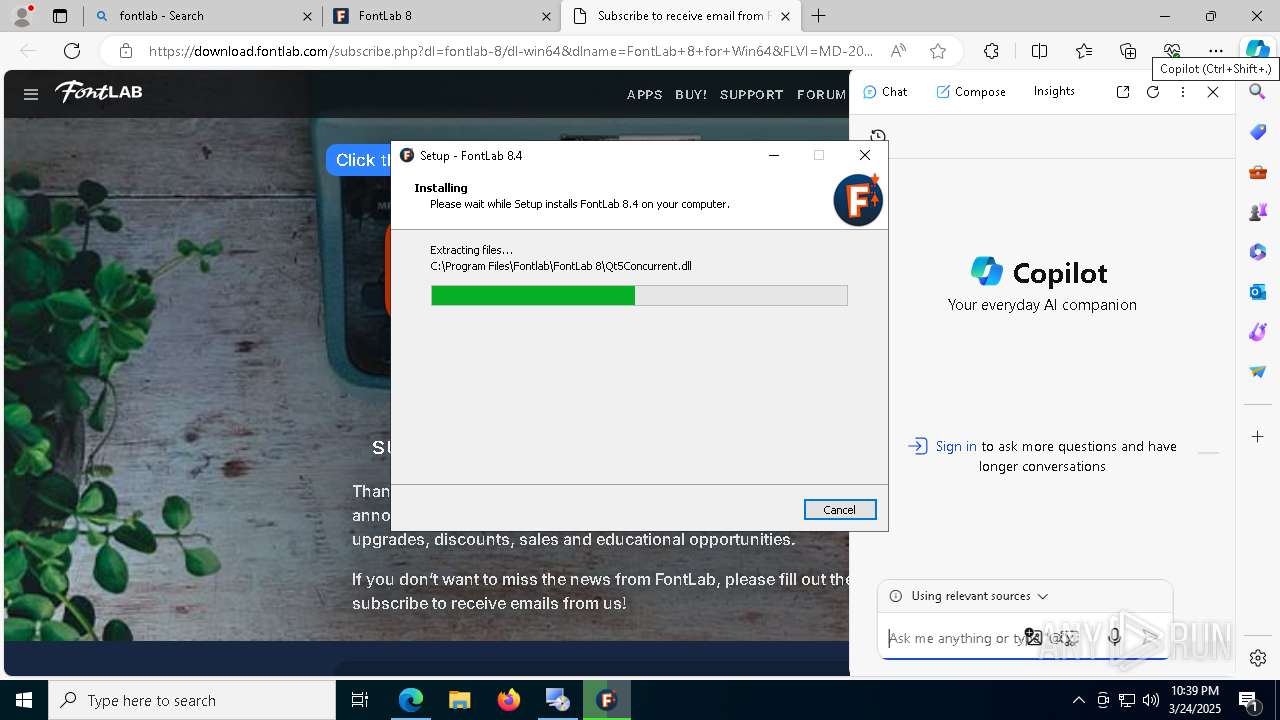Open the sidebar Drop paper plane icon
The width and height of the screenshot is (1280, 720).
pos(1258,372)
